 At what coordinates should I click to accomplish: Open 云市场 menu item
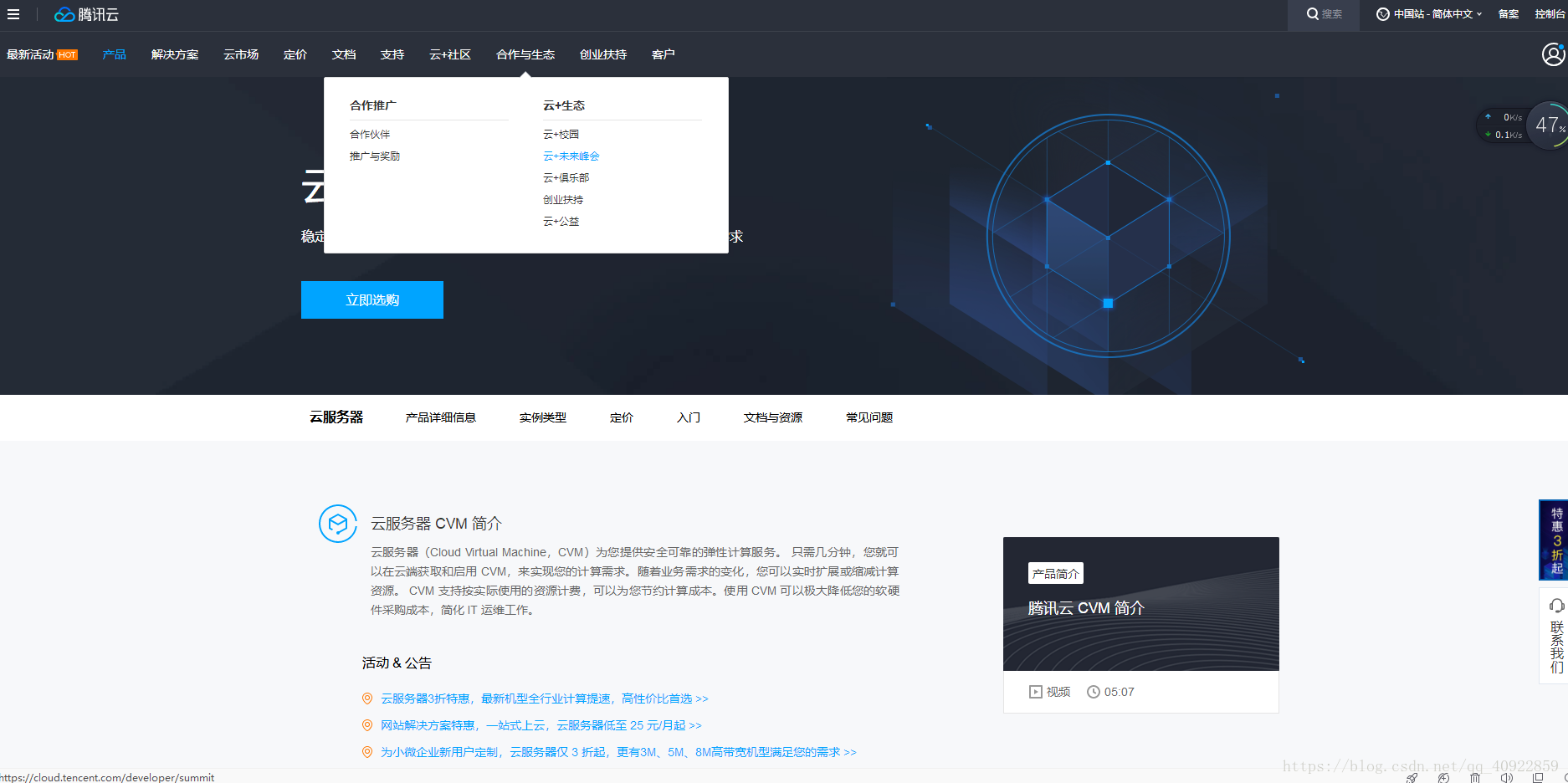click(x=241, y=54)
